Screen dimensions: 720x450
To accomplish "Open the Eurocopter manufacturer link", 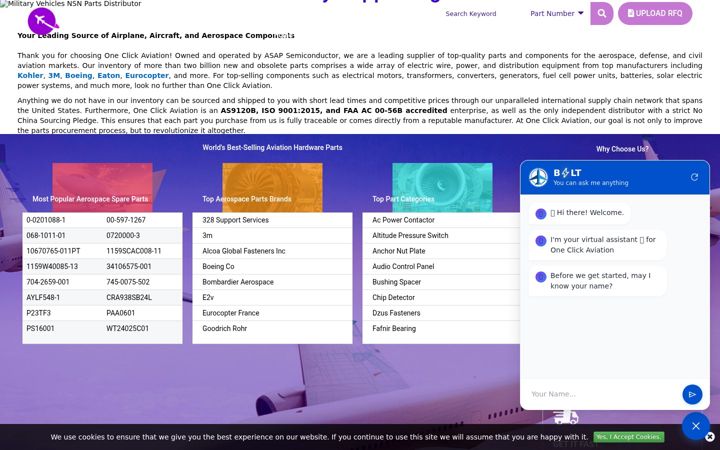I will click(147, 75).
